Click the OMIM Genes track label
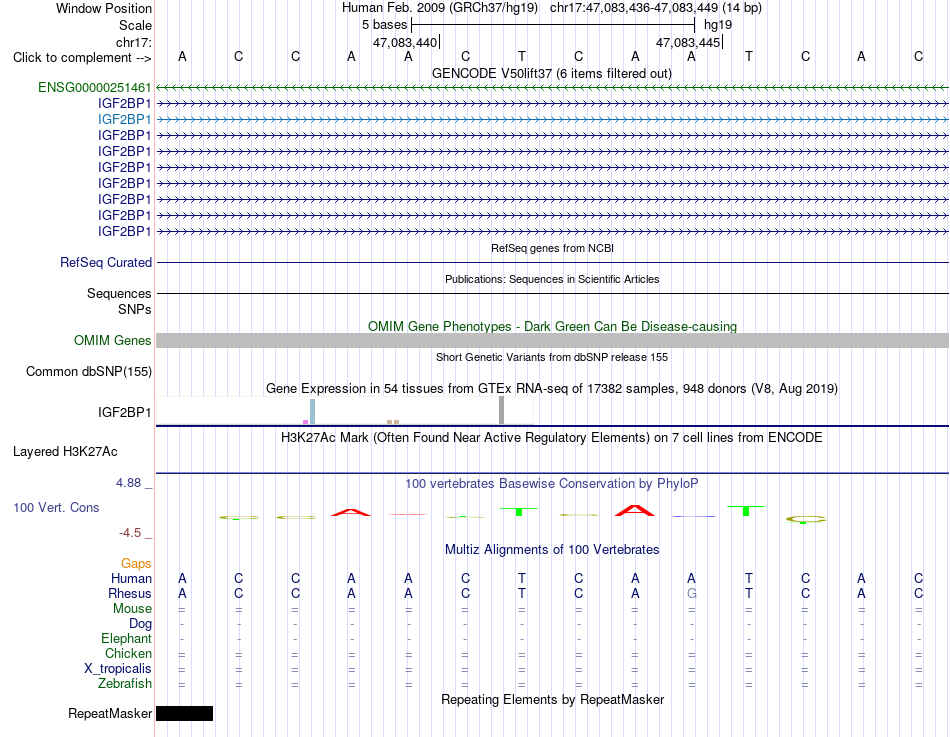The height and width of the screenshot is (737, 950). (113, 341)
